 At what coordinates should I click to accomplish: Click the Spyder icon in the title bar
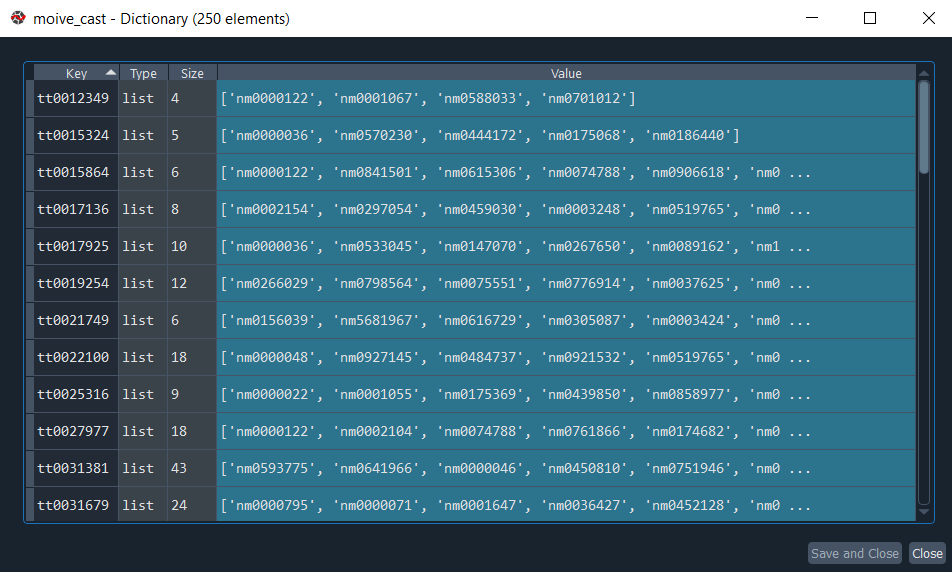pos(18,18)
